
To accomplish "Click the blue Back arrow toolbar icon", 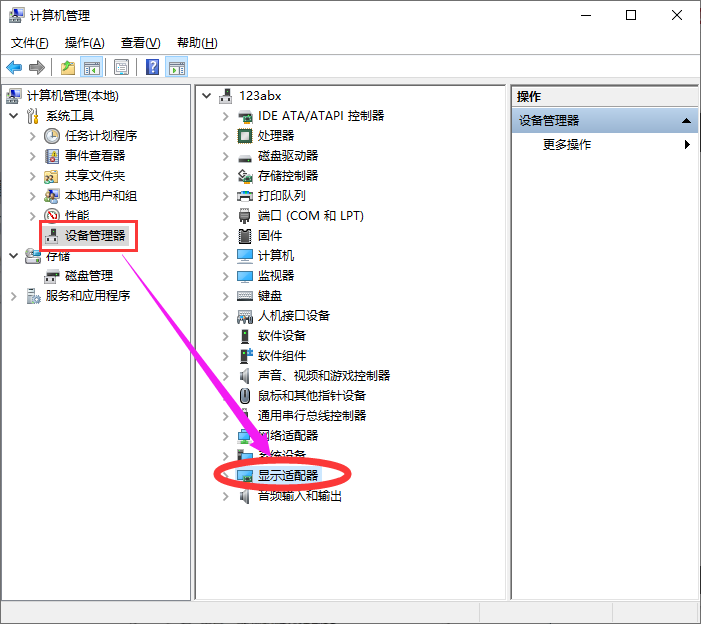I will pos(14,67).
